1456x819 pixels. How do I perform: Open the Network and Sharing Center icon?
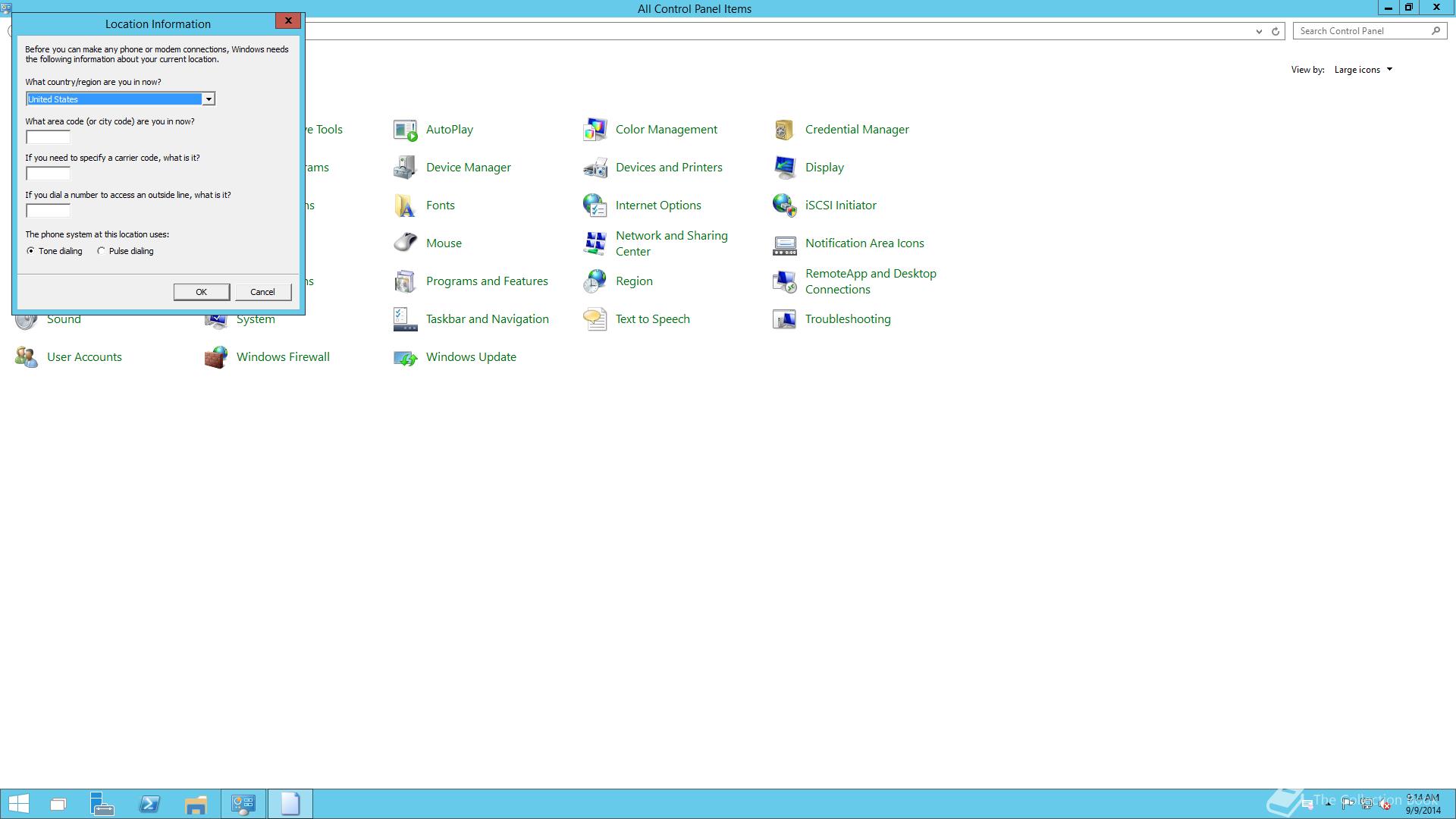(595, 243)
